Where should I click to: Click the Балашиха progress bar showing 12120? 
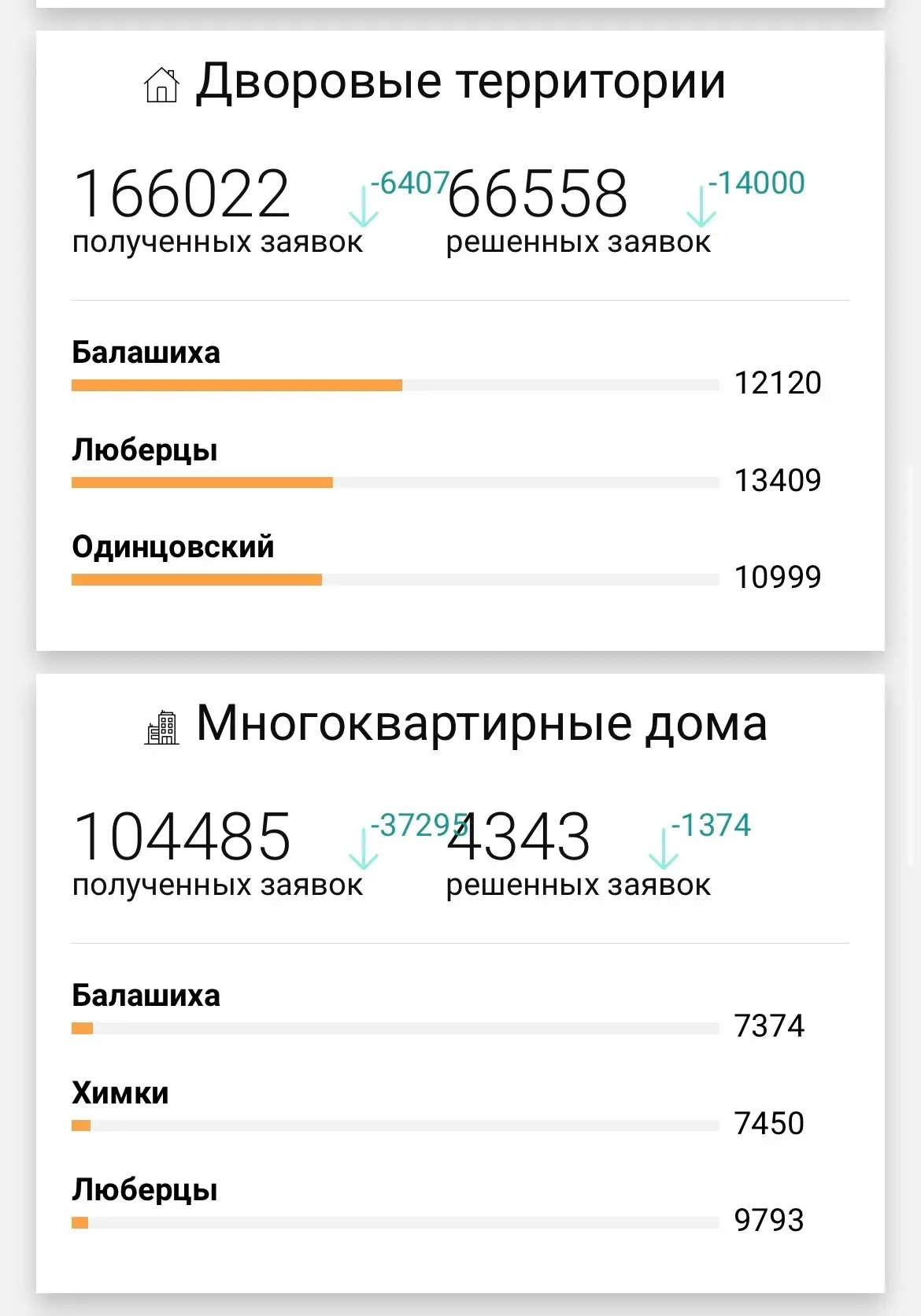[395, 386]
